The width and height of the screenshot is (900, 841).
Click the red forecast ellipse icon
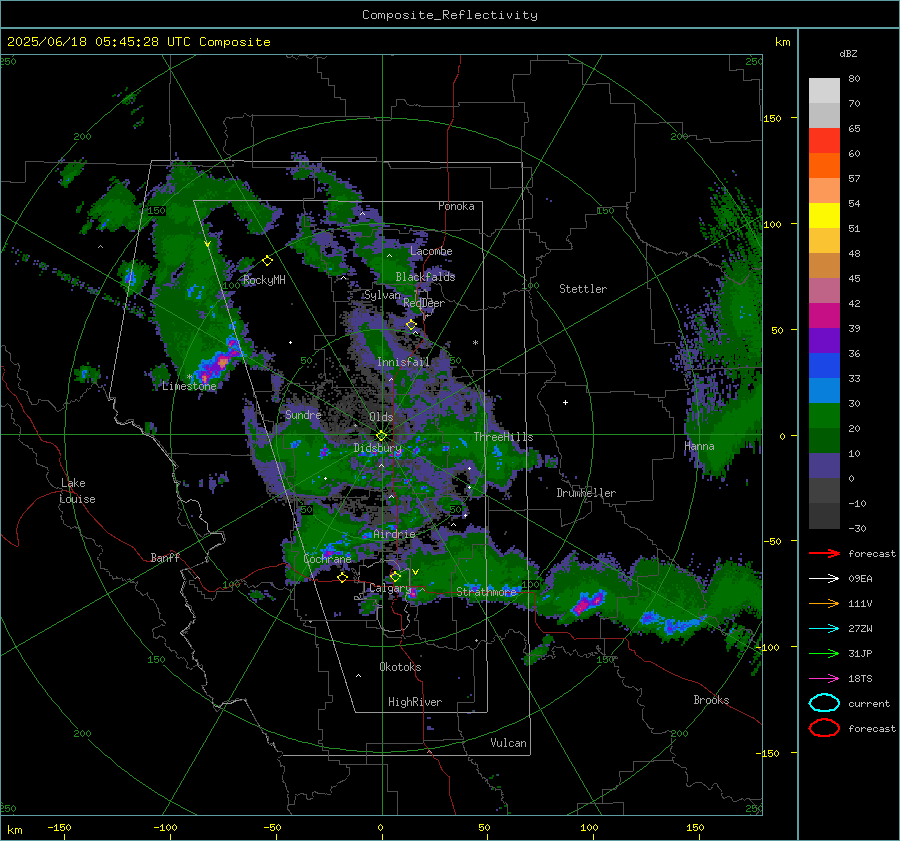click(824, 728)
